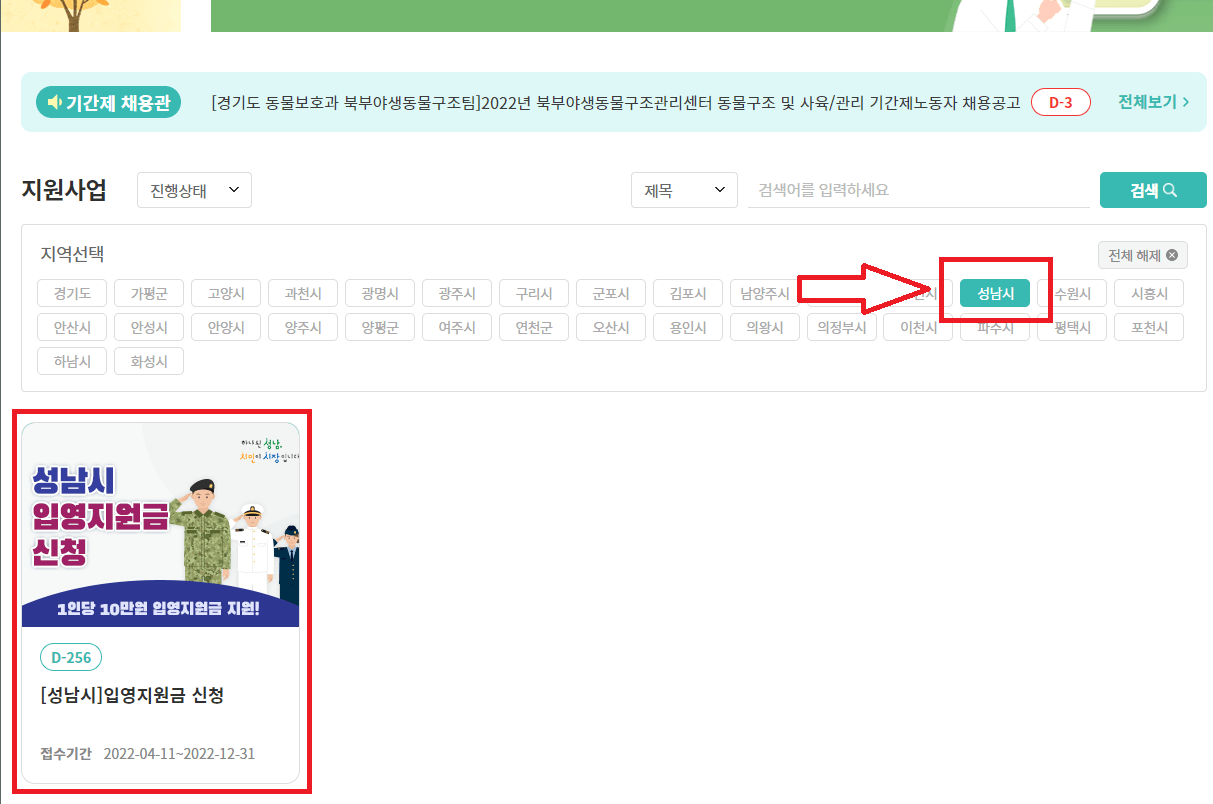Image resolution: width=1213 pixels, height=804 pixels.
Task: Deselect the active 성남시 region chip
Action: [995, 293]
